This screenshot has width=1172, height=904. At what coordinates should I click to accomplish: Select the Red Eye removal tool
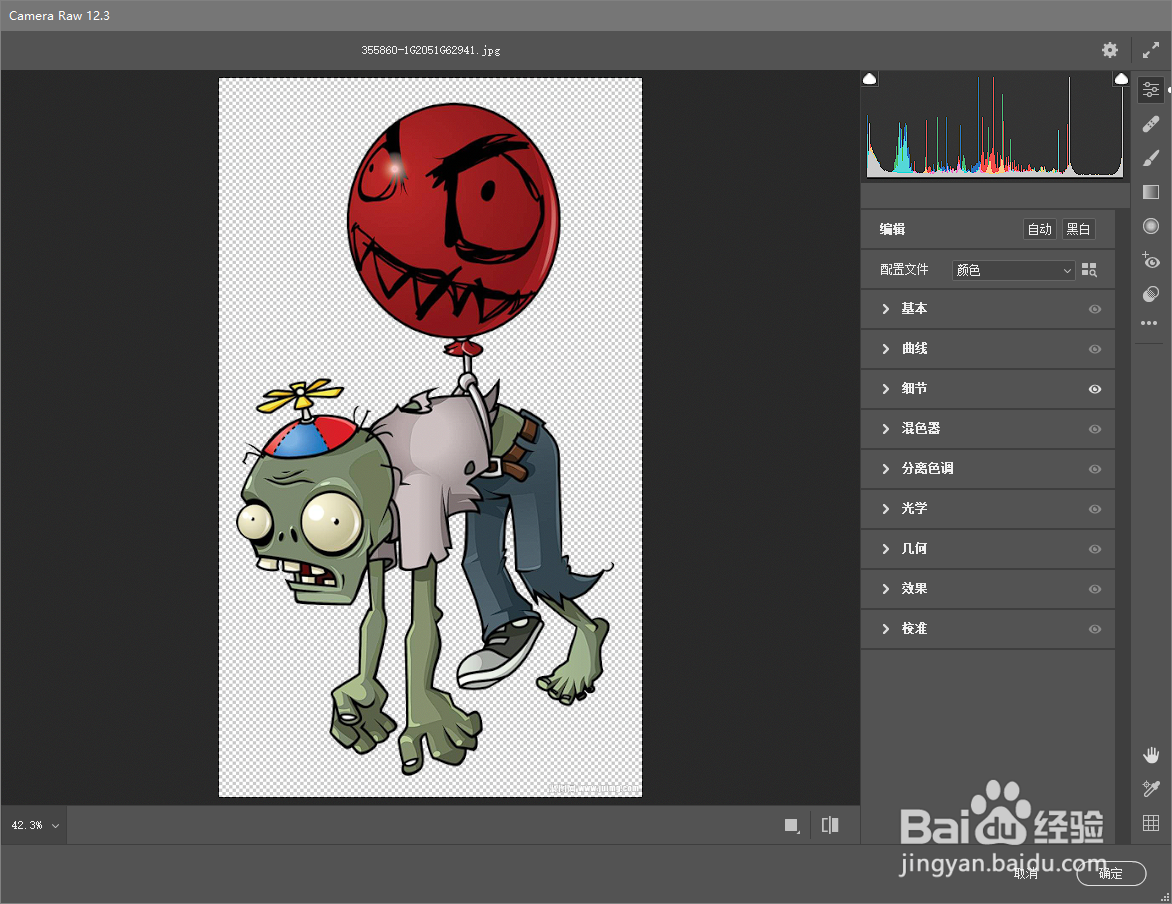(1151, 260)
